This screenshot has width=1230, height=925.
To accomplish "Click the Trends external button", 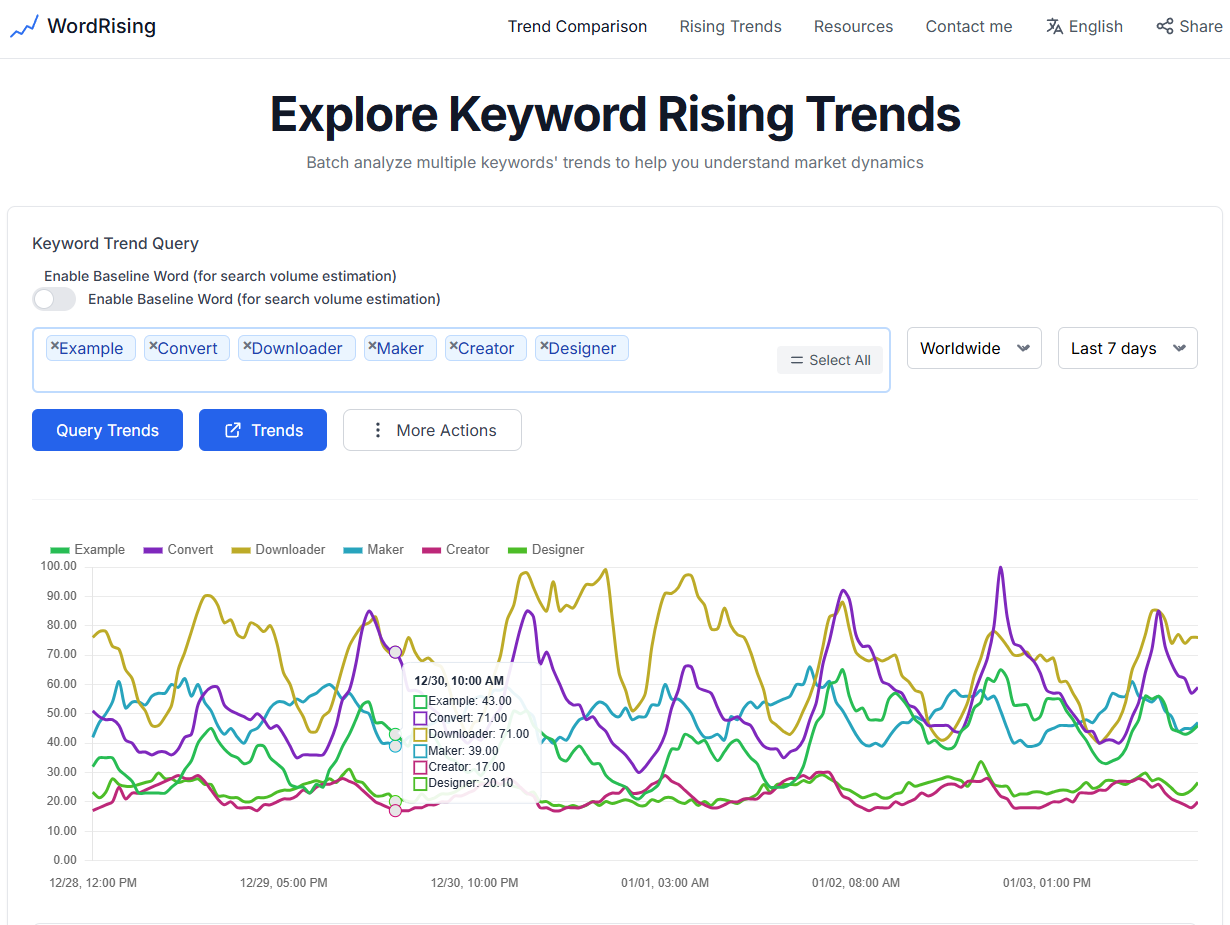I will 263,430.
